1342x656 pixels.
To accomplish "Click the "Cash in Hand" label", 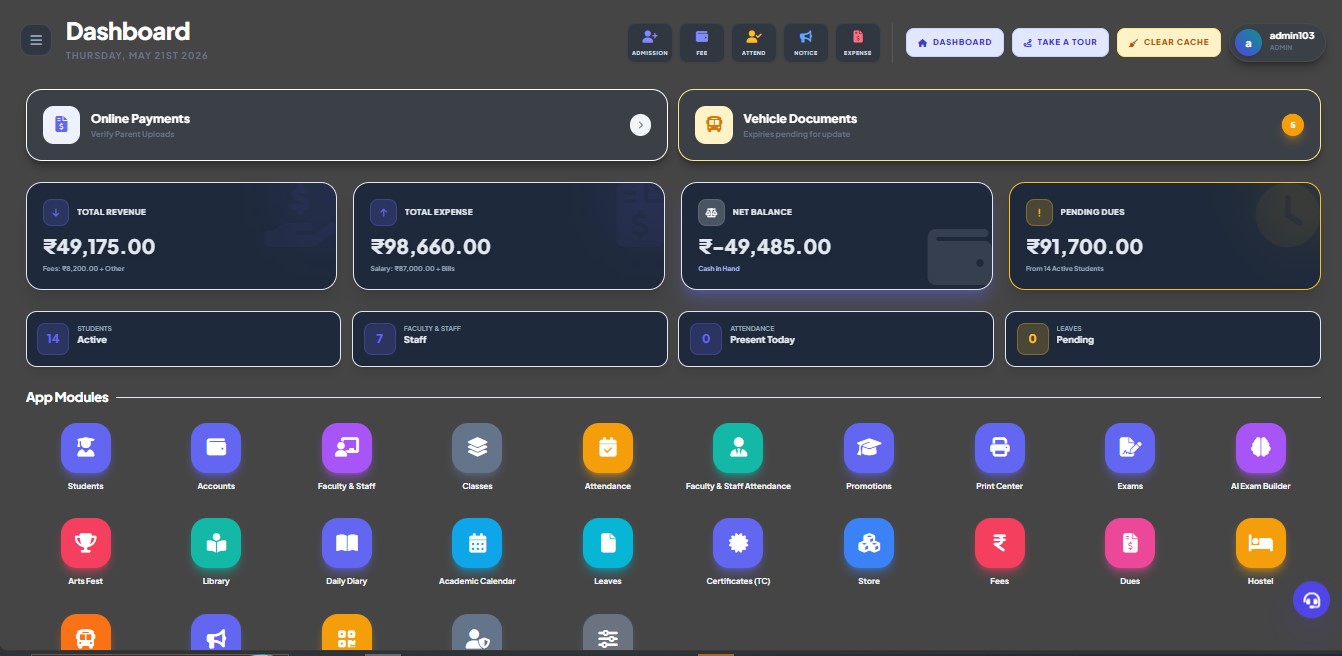I will coord(719,269).
